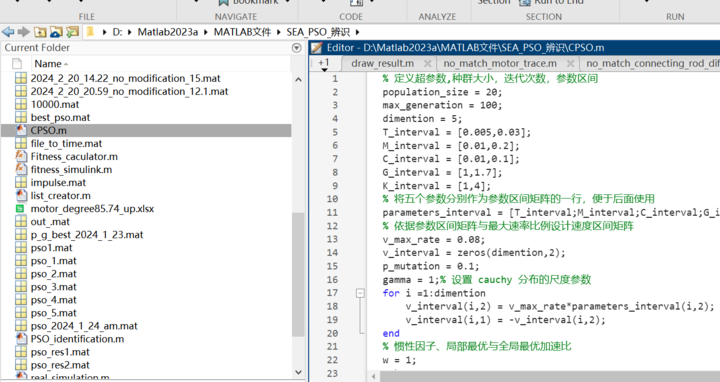The width and height of the screenshot is (720, 382).
Task: Select the PSO_identification.m file
Action: click(x=77, y=339)
